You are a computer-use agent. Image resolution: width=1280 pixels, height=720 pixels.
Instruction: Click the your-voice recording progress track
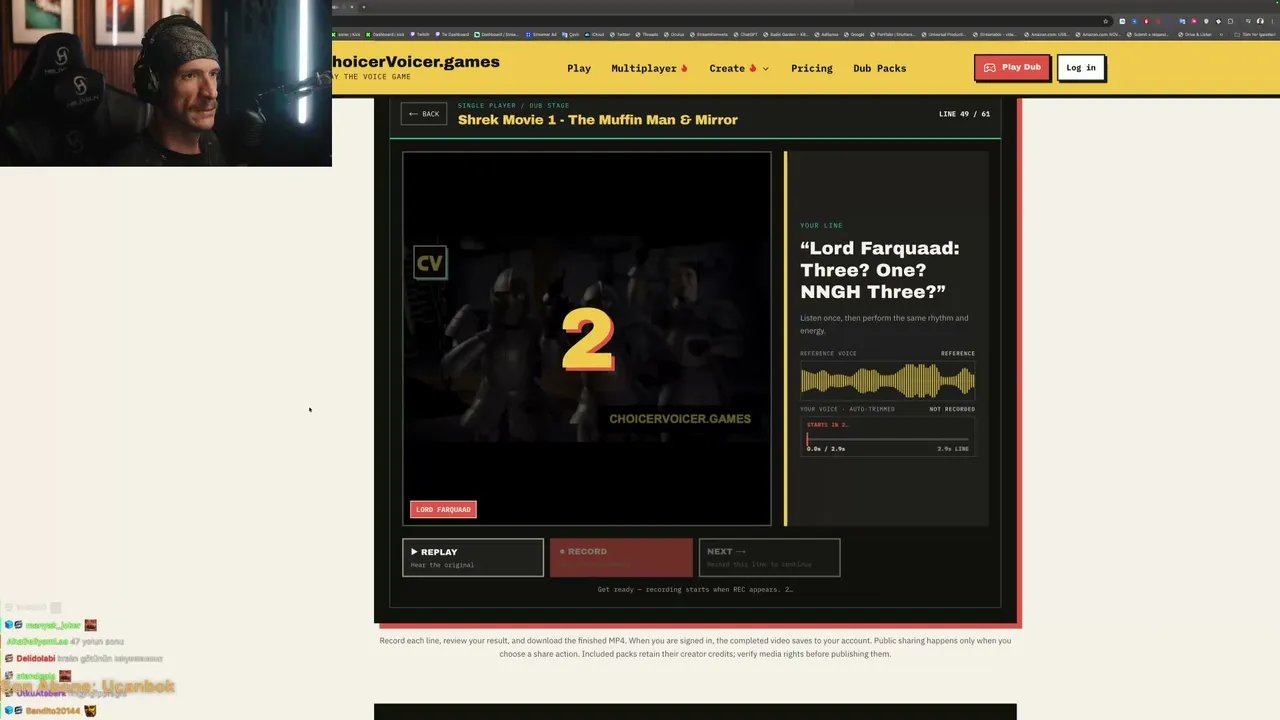pyautogui.click(x=888, y=439)
